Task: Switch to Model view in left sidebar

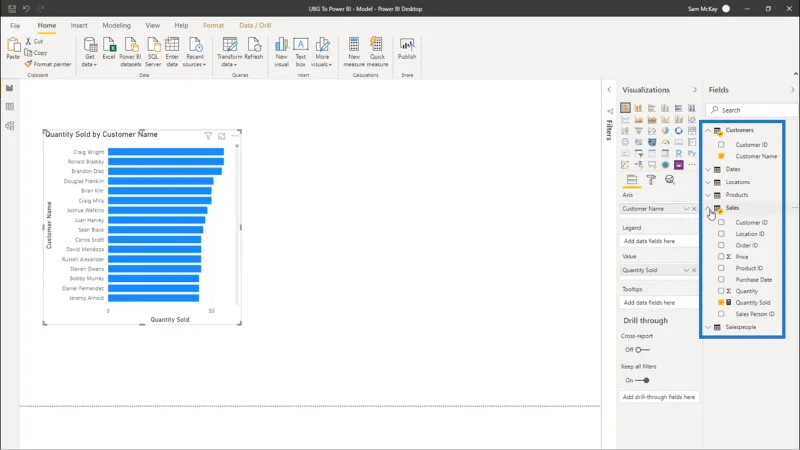Action: (10, 126)
